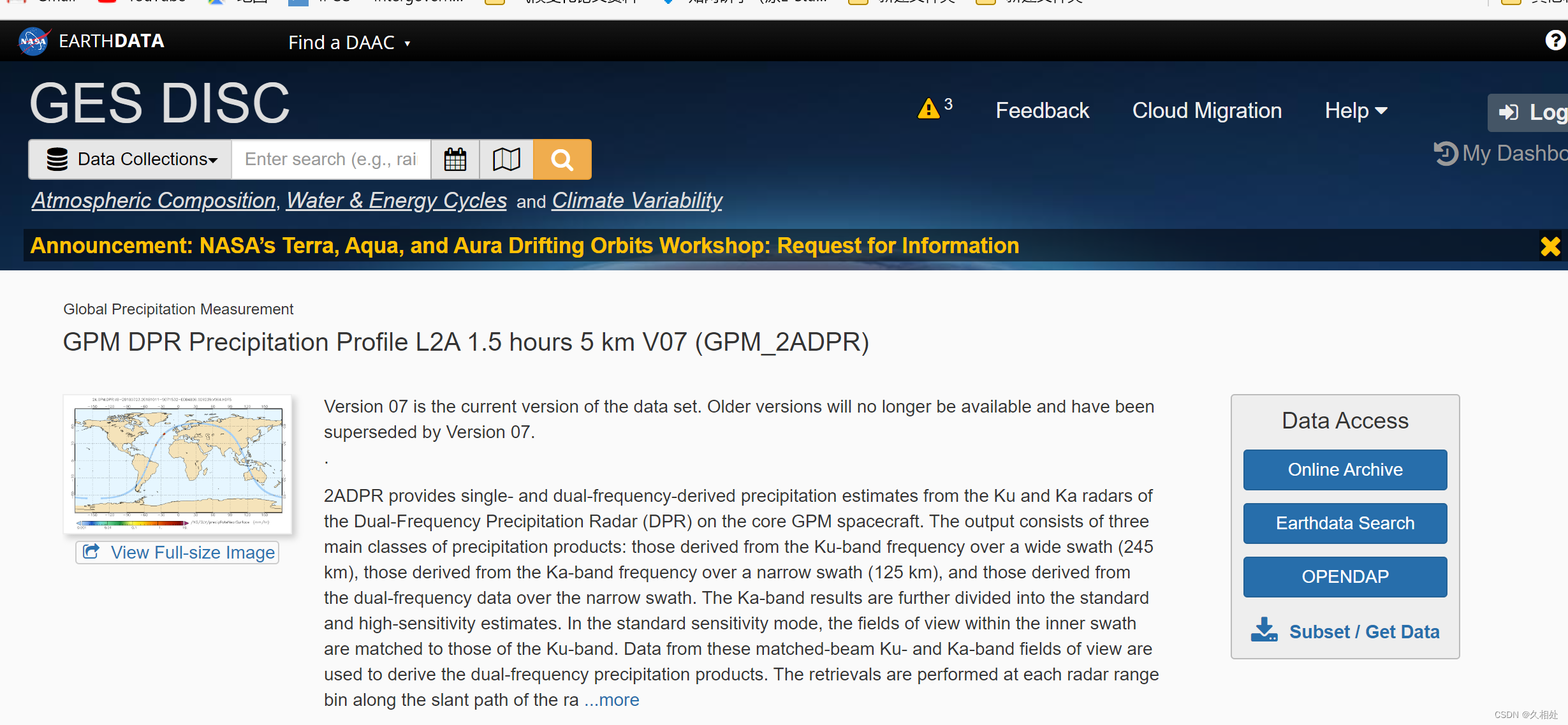Open the map spatial search icon
1568x725 pixels.
pos(506,159)
